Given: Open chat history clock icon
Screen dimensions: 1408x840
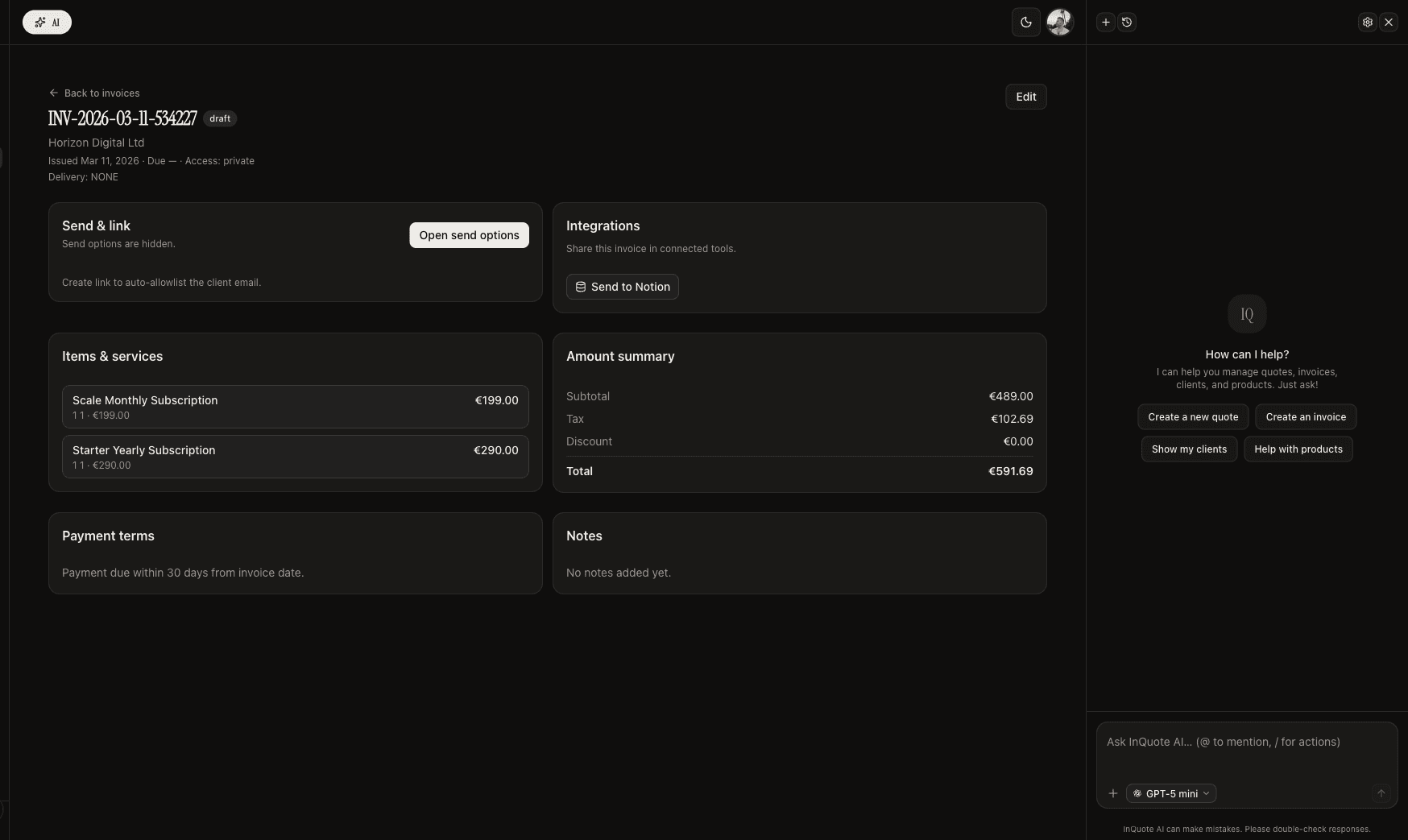Looking at the screenshot, I should (1127, 23).
